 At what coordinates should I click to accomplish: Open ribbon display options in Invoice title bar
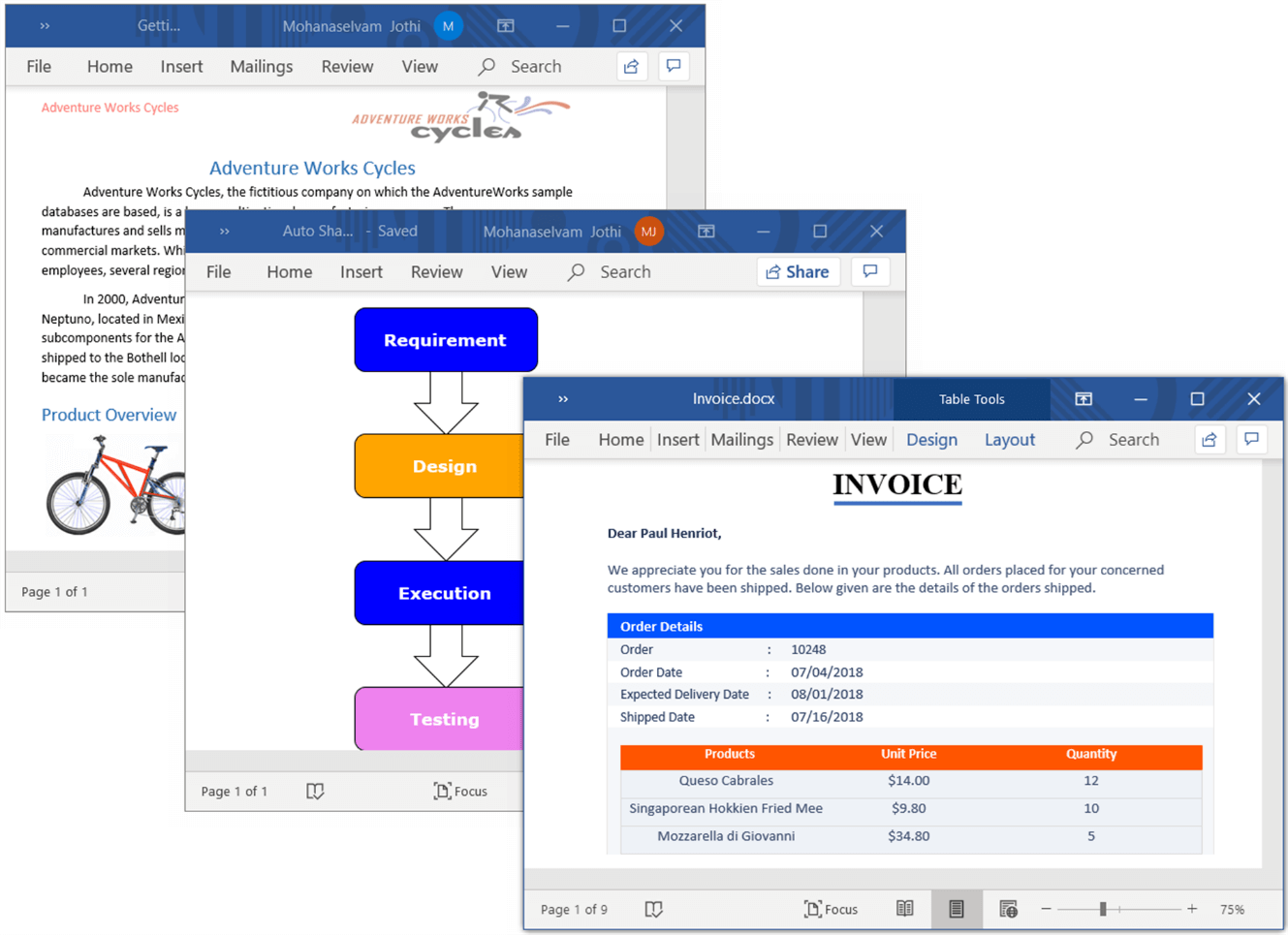[x=1084, y=399]
